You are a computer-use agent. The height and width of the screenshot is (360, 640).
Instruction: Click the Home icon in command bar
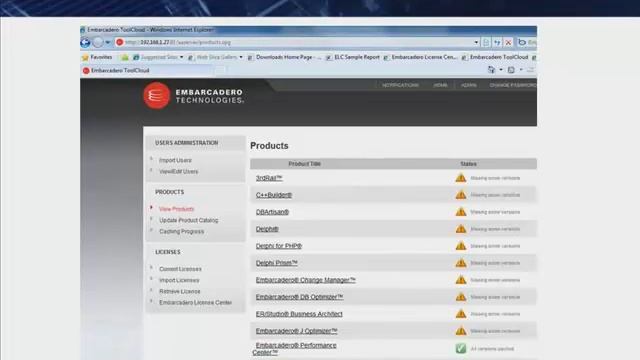491,70
